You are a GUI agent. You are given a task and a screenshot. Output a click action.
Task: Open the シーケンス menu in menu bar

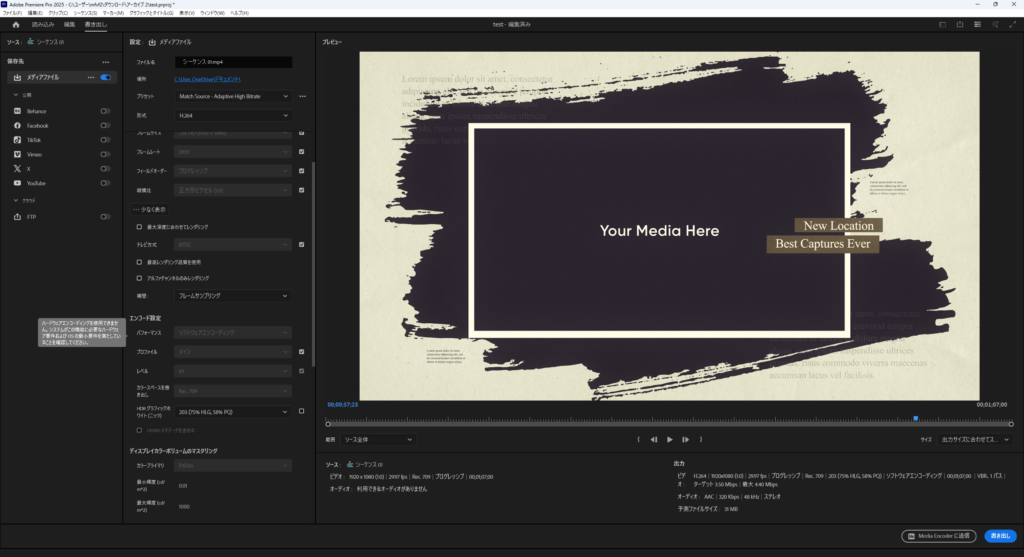pyautogui.click(x=85, y=13)
